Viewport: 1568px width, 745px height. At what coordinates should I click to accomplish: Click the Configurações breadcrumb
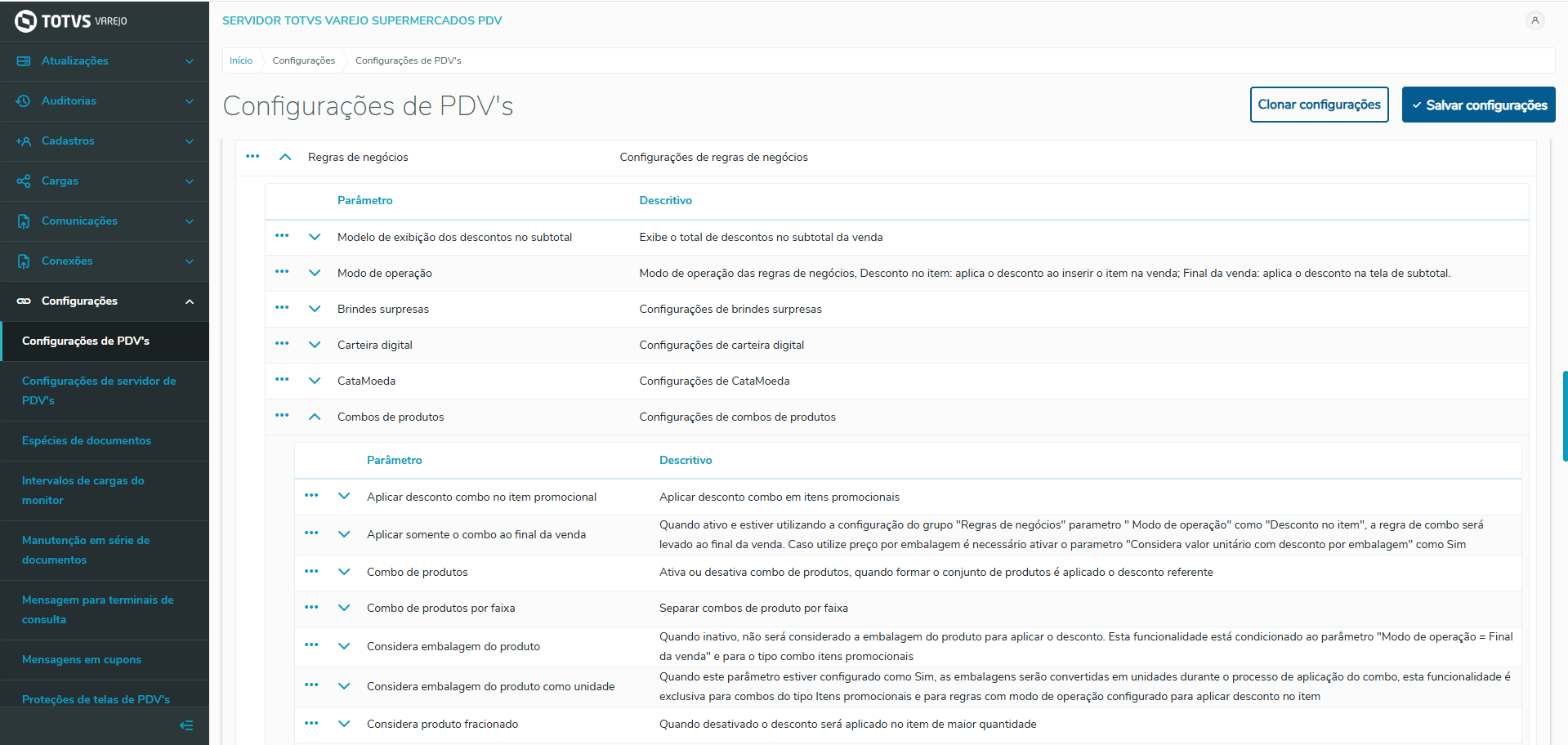[x=304, y=60]
